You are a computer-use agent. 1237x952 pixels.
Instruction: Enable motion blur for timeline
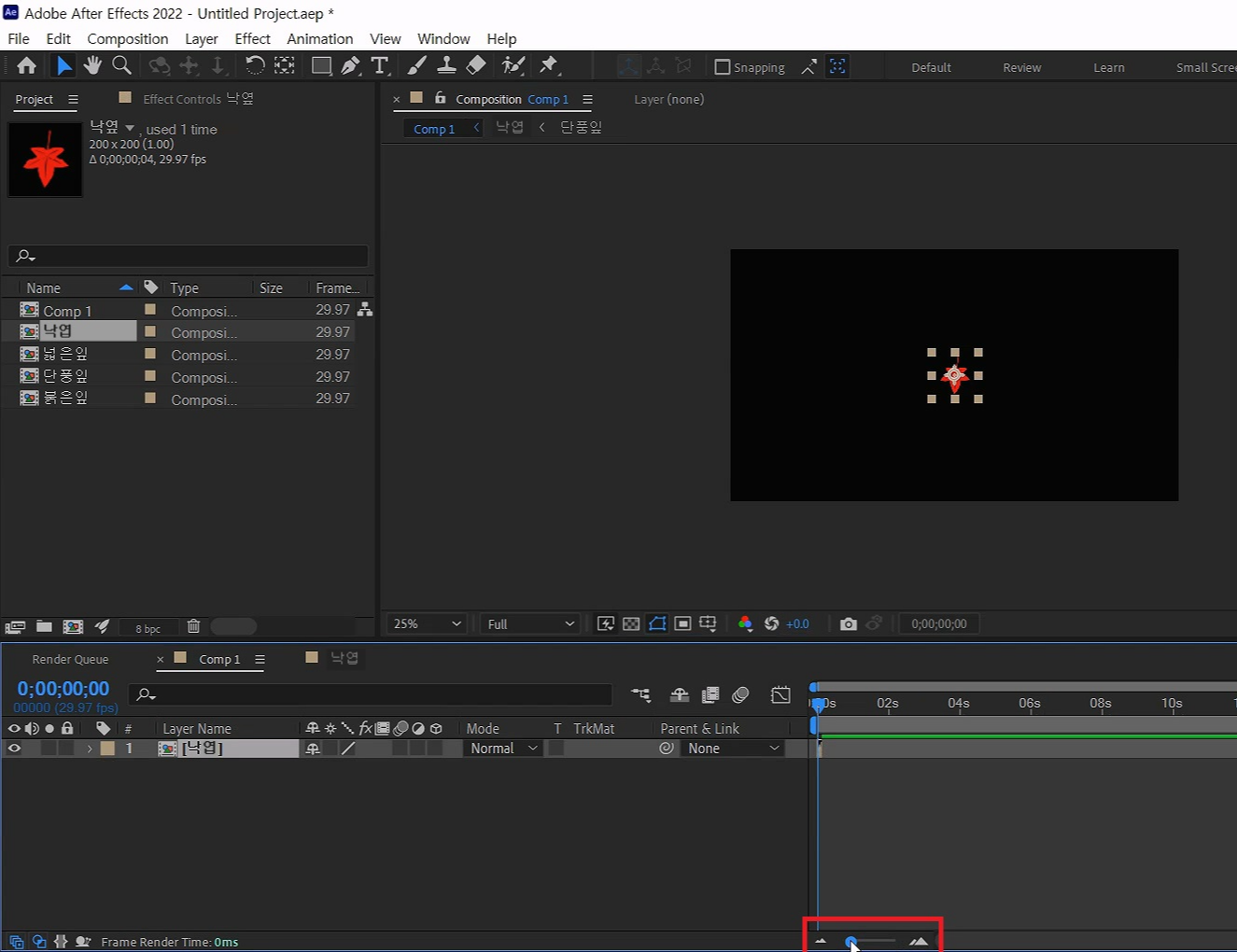pos(740,694)
